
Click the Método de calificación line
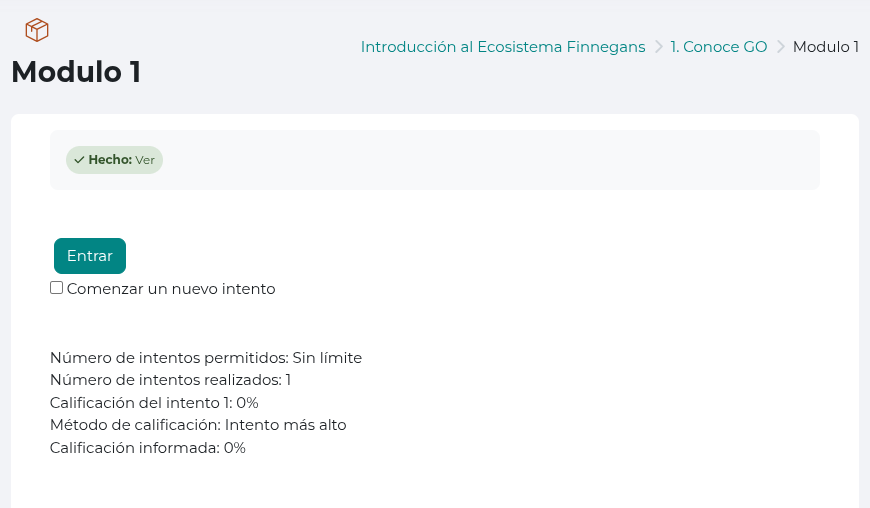[x=198, y=425]
